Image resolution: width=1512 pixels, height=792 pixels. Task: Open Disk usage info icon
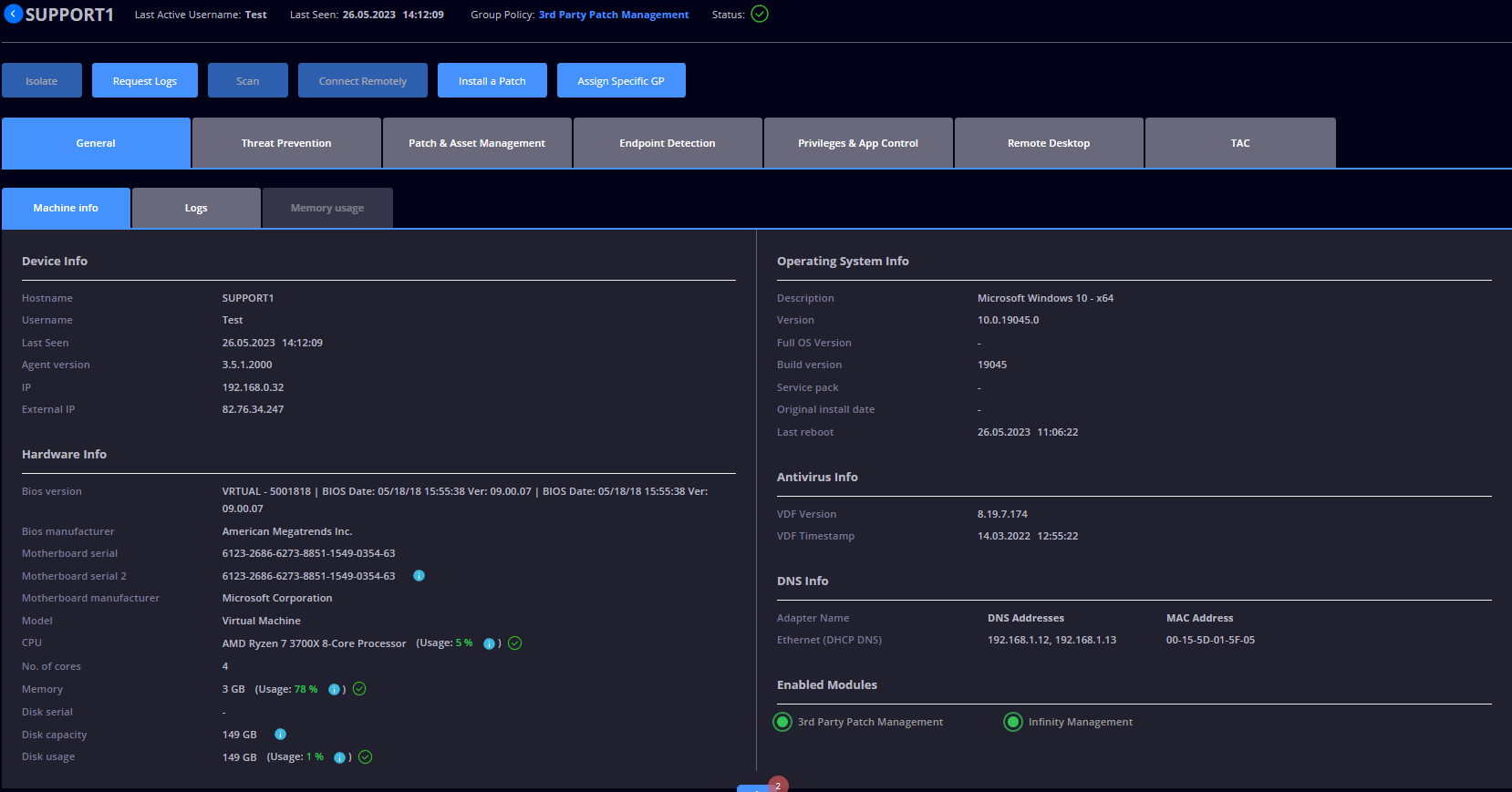339,757
